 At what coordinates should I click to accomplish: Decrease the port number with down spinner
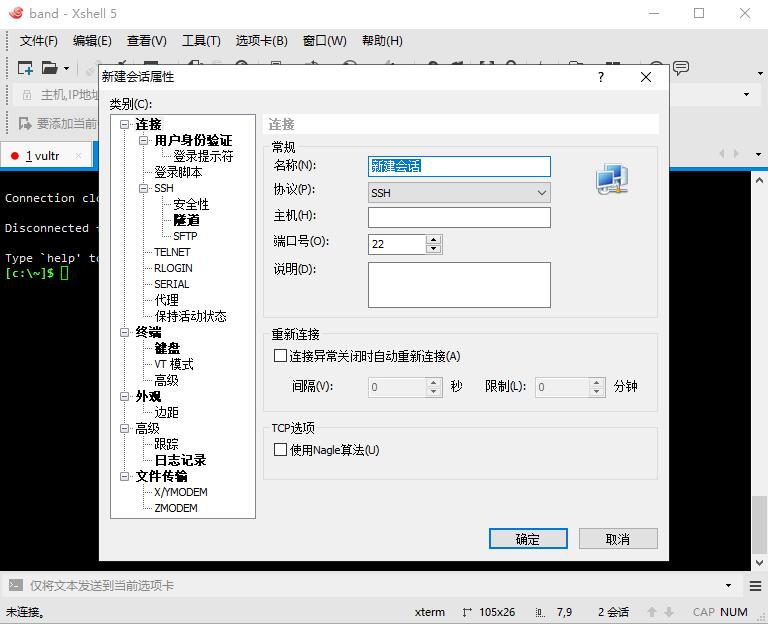point(433,249)
